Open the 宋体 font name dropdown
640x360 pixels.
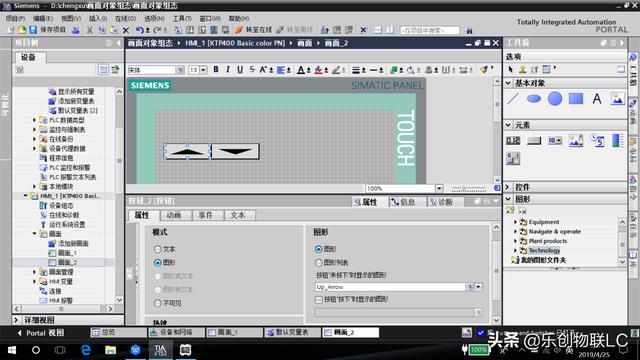tap(180, 70)
